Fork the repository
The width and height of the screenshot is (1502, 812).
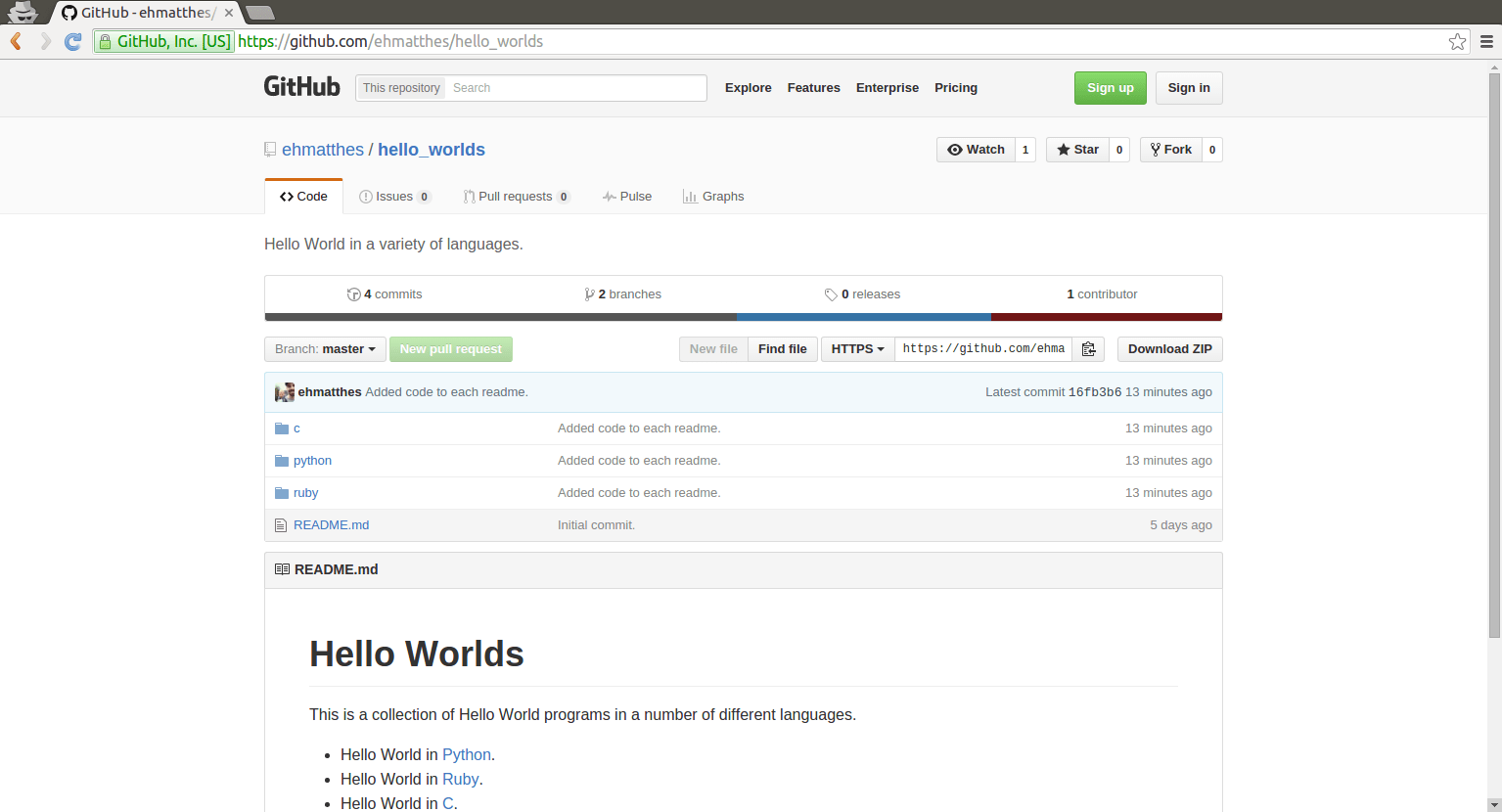click(x=1171, y=150)
